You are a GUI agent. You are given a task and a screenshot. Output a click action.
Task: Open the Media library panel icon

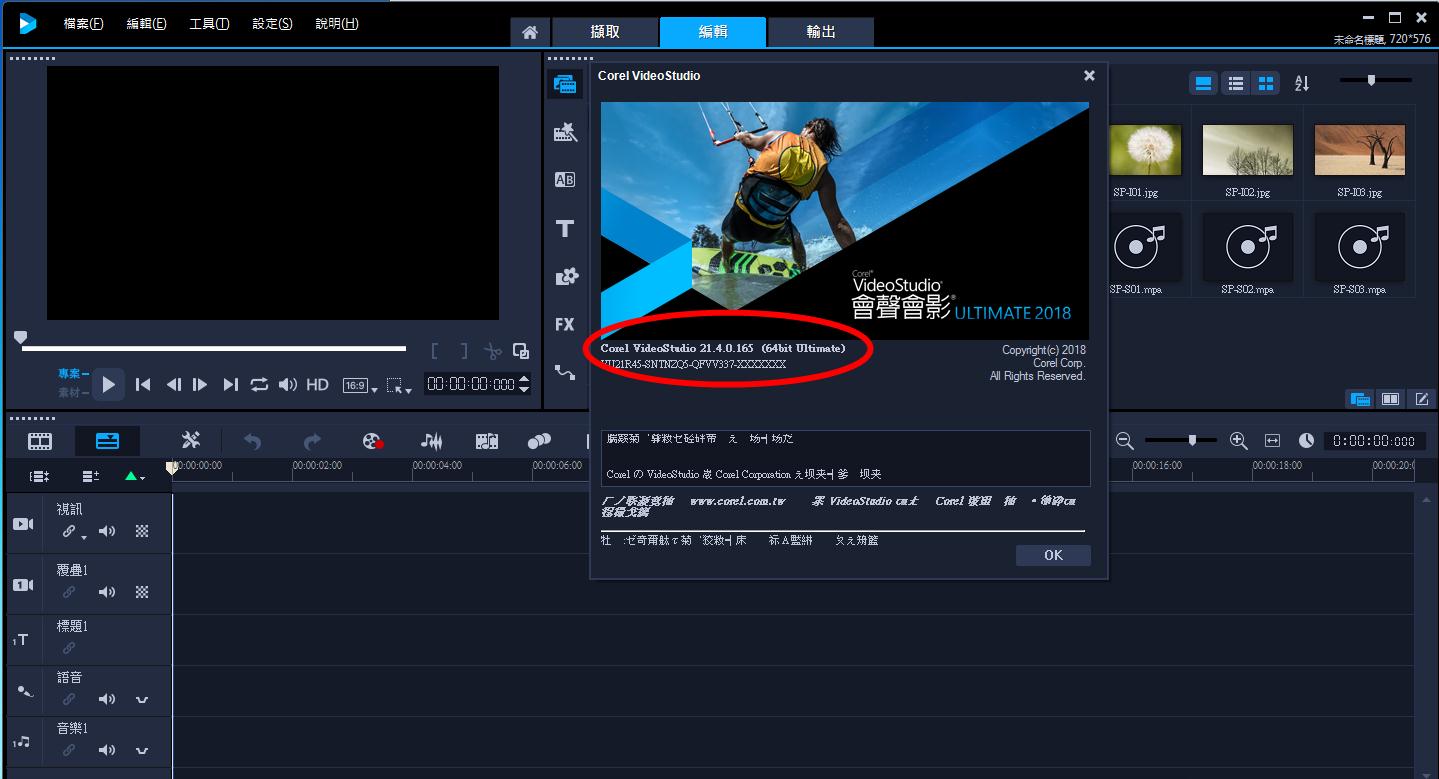point(565,84)
